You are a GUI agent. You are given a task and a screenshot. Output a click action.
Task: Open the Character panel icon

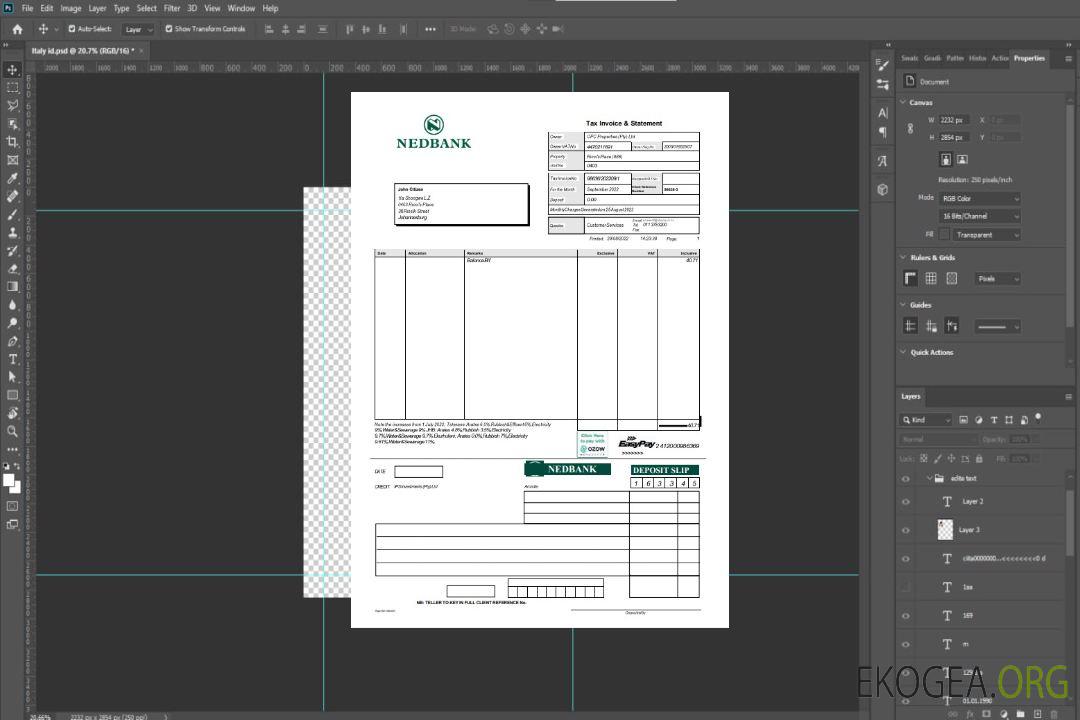coord(883,112)
